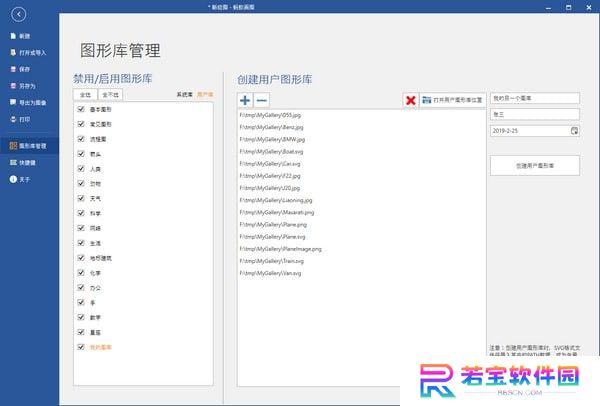
Task: Remove a file with the minus icon
Action: point(262,100)
